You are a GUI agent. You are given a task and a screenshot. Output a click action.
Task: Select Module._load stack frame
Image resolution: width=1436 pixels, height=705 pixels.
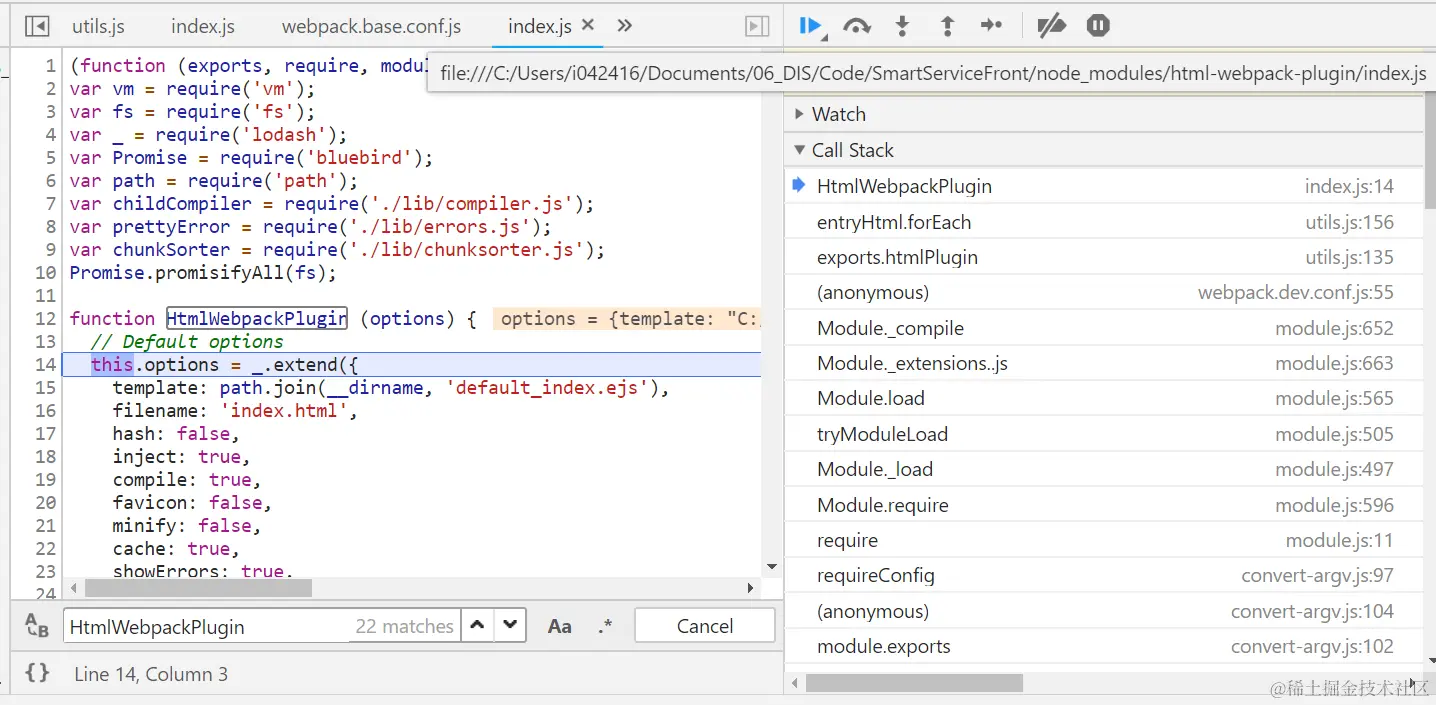click(x=1103, y=469)
